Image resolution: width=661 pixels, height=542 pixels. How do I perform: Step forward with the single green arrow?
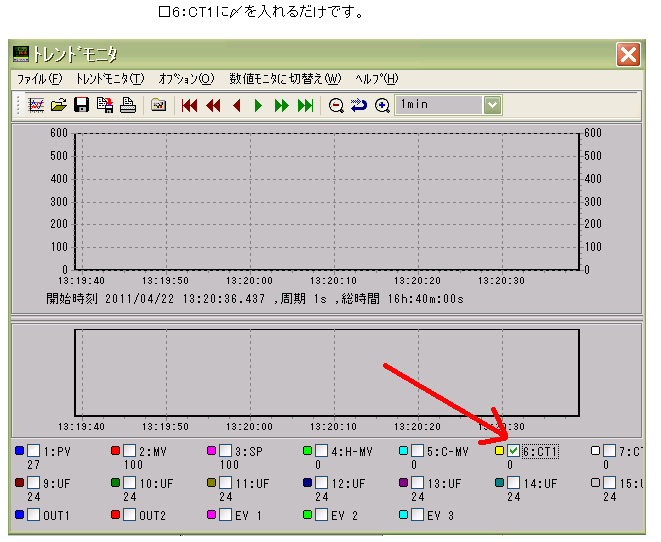pyautogui.click(x=258, y=105)
